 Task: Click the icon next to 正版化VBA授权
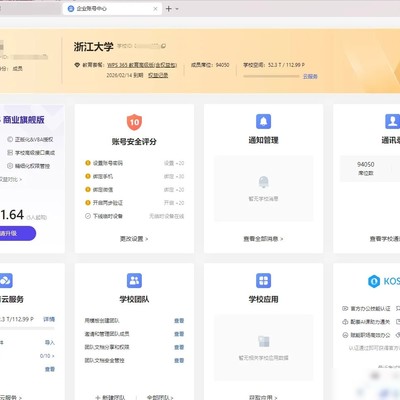10,139
